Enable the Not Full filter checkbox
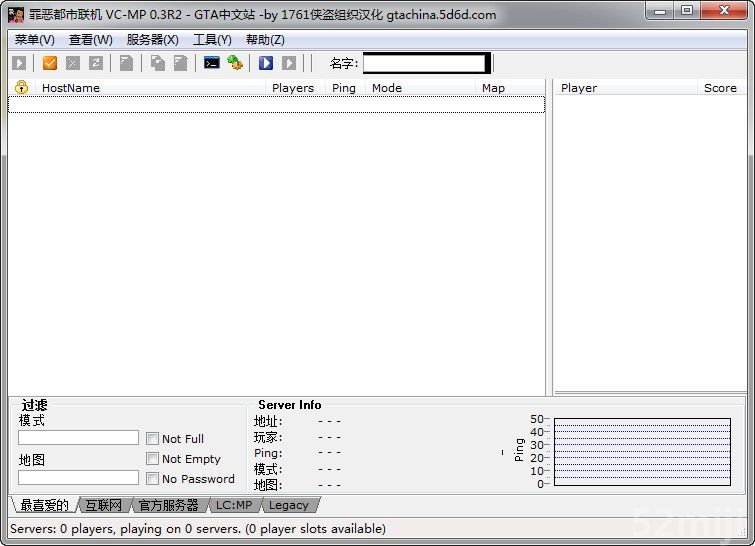 click(152, 438)
